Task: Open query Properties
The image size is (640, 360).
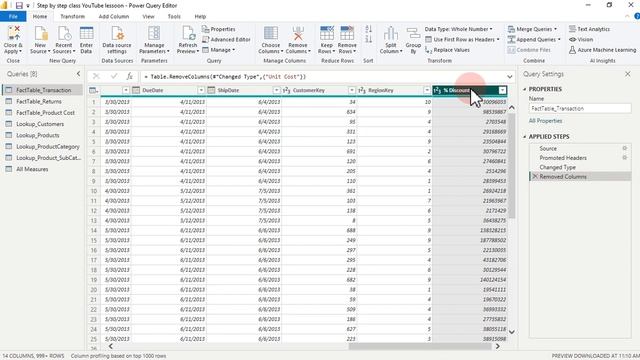Action: (219, 29)
